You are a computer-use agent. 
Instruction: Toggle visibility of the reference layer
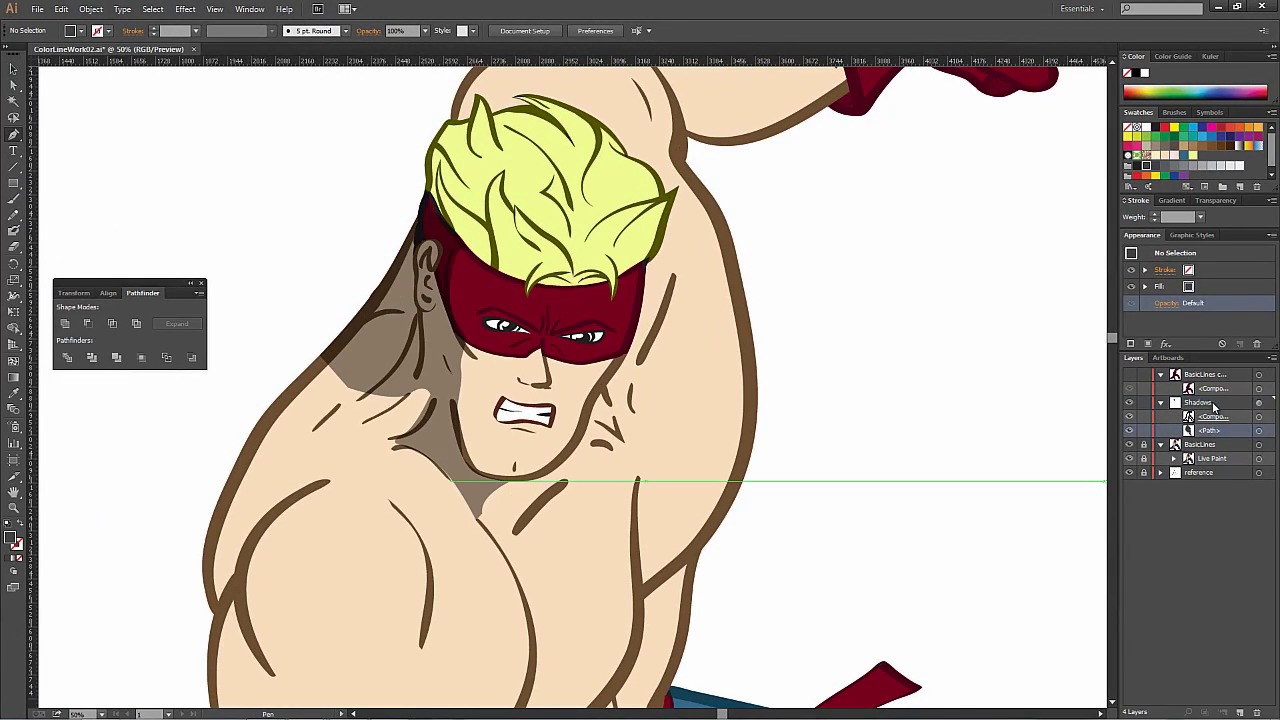pyautogui.click(x=1130, y=473)
